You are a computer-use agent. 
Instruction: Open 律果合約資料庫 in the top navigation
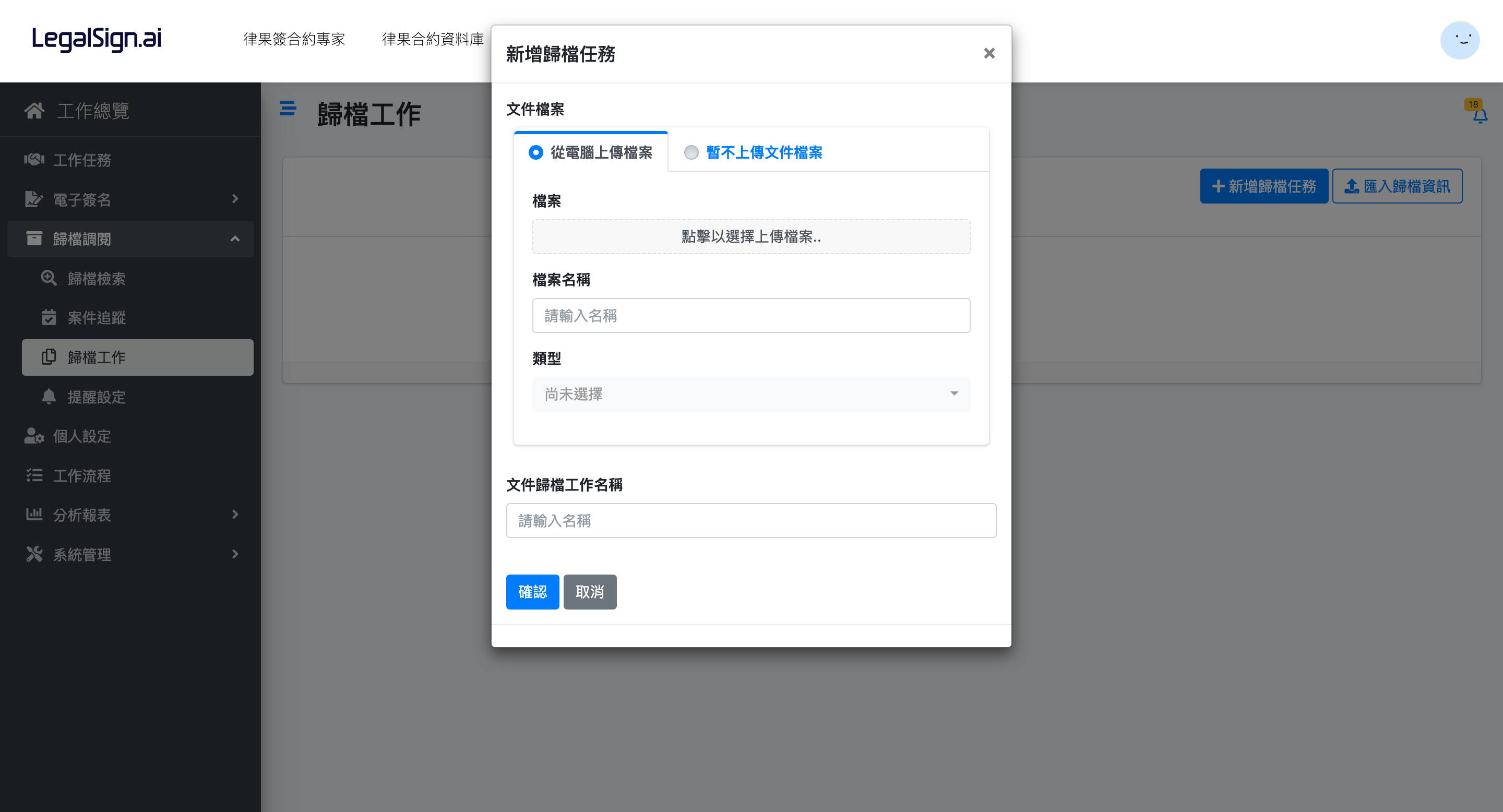[432, 39]
